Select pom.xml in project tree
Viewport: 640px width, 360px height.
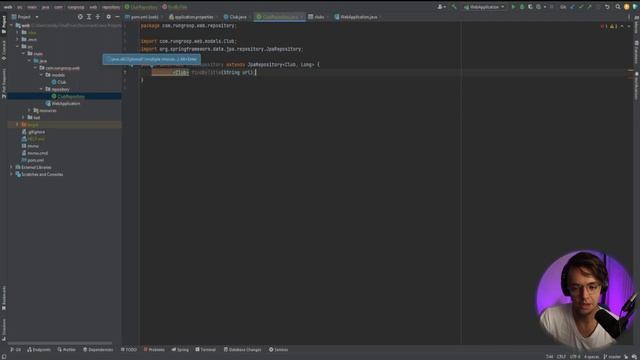click(36, 160)
